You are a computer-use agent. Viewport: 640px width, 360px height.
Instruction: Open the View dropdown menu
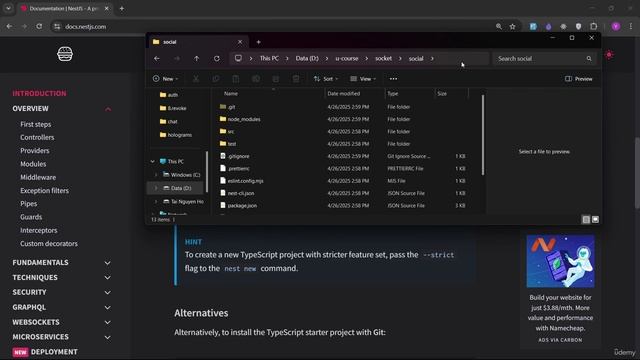click(x=363, y=79)
